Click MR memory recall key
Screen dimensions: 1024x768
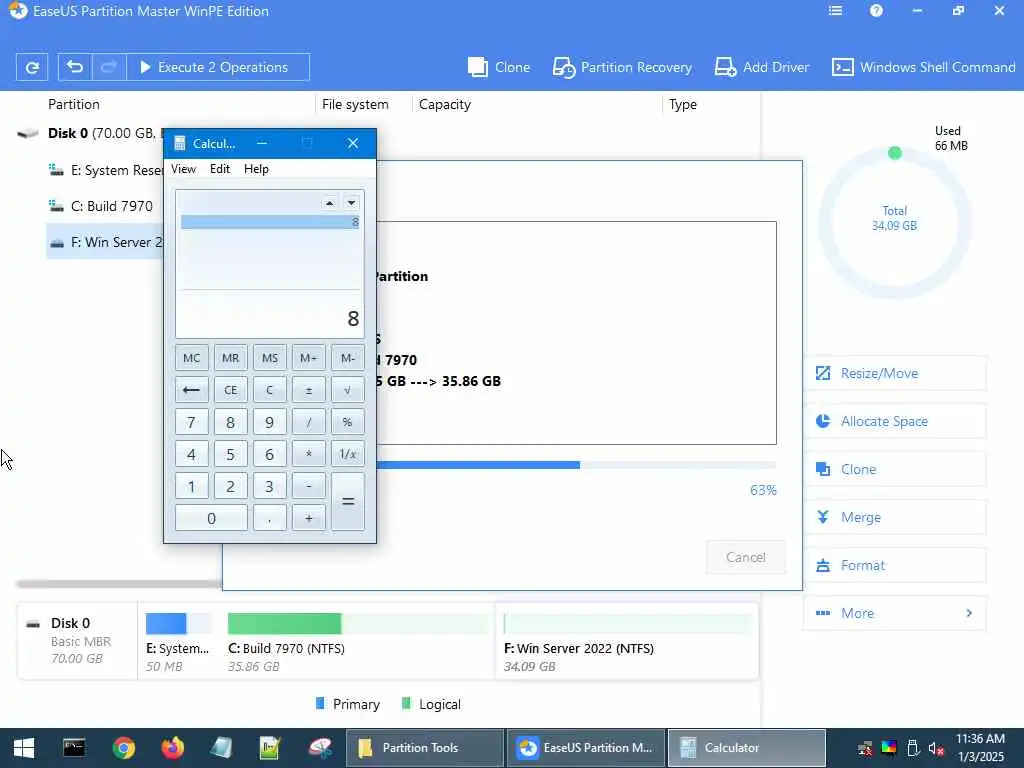tap(231, 358)
